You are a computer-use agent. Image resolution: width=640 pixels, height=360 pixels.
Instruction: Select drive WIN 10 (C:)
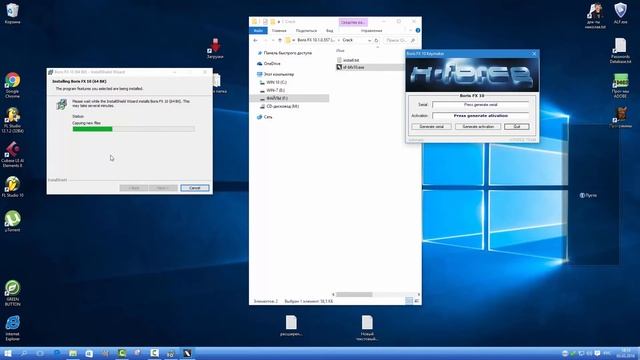coord(273,82)
